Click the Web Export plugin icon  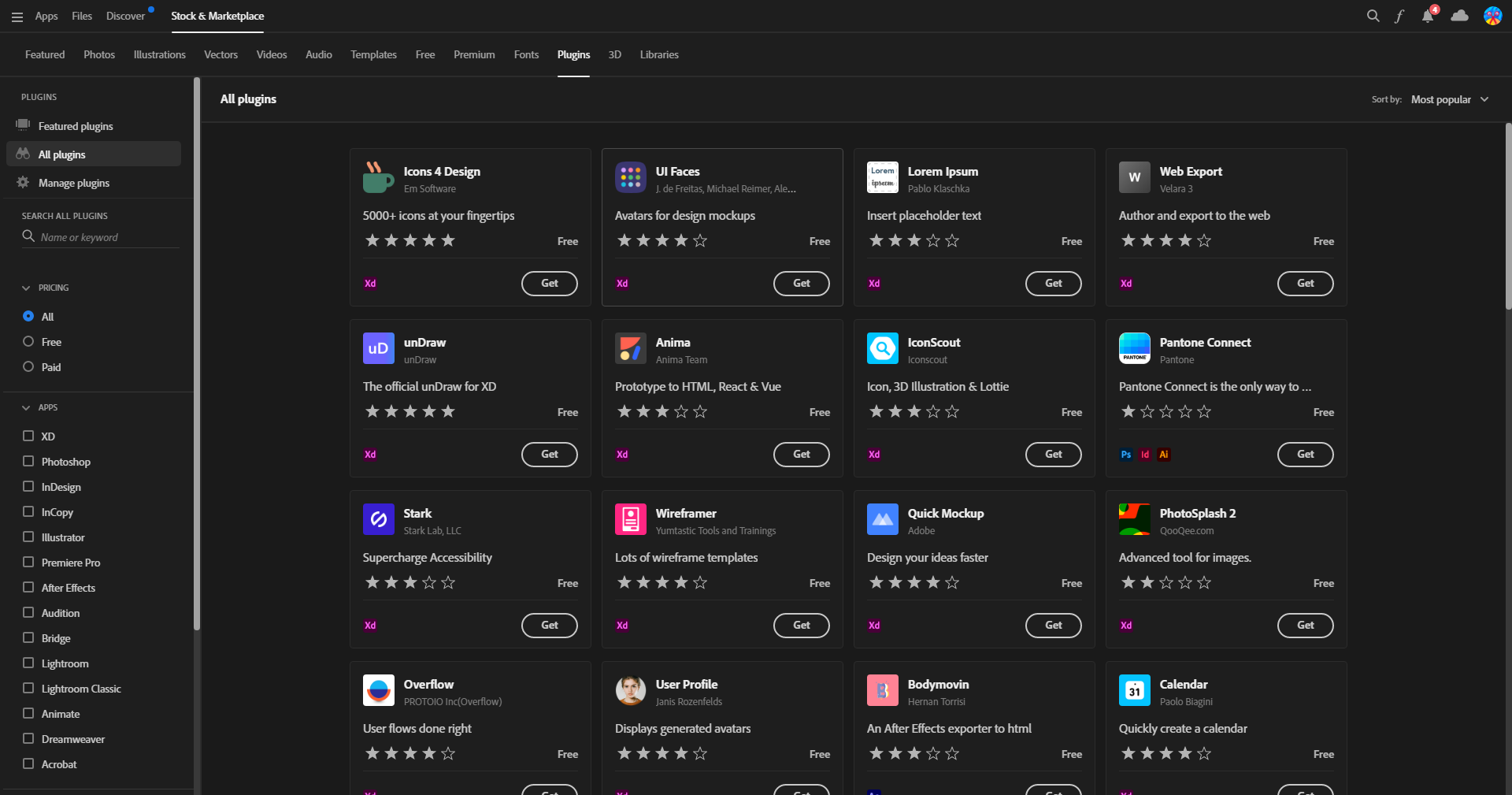coord(1135,177)
